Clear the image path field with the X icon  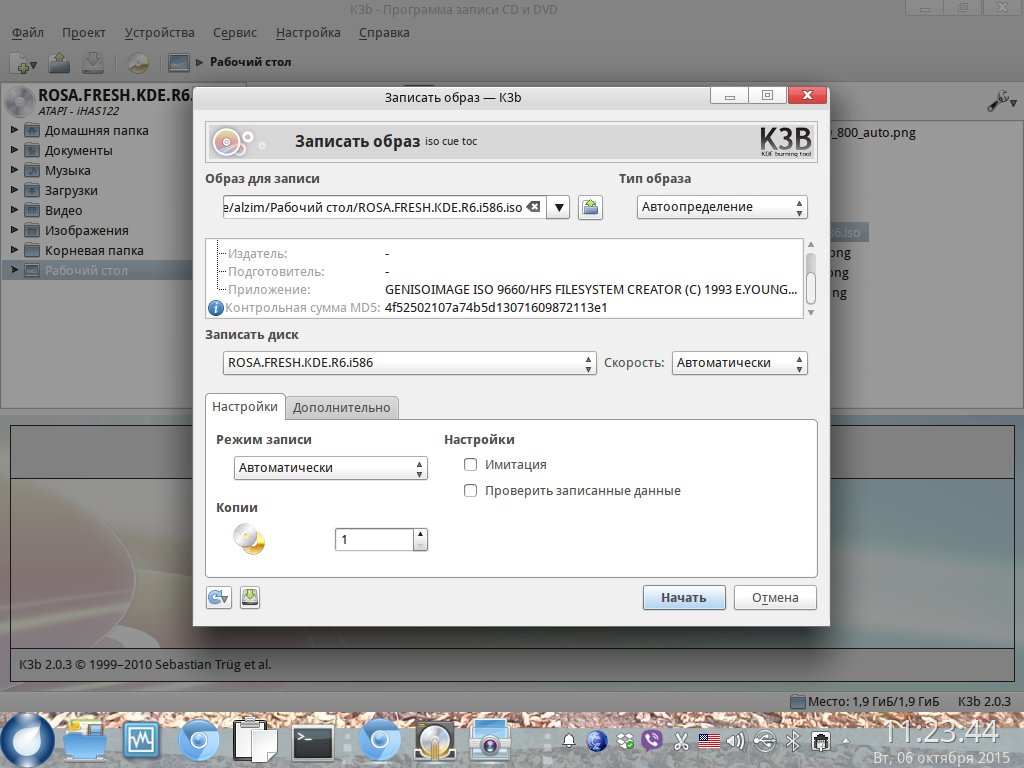[534, 207]
